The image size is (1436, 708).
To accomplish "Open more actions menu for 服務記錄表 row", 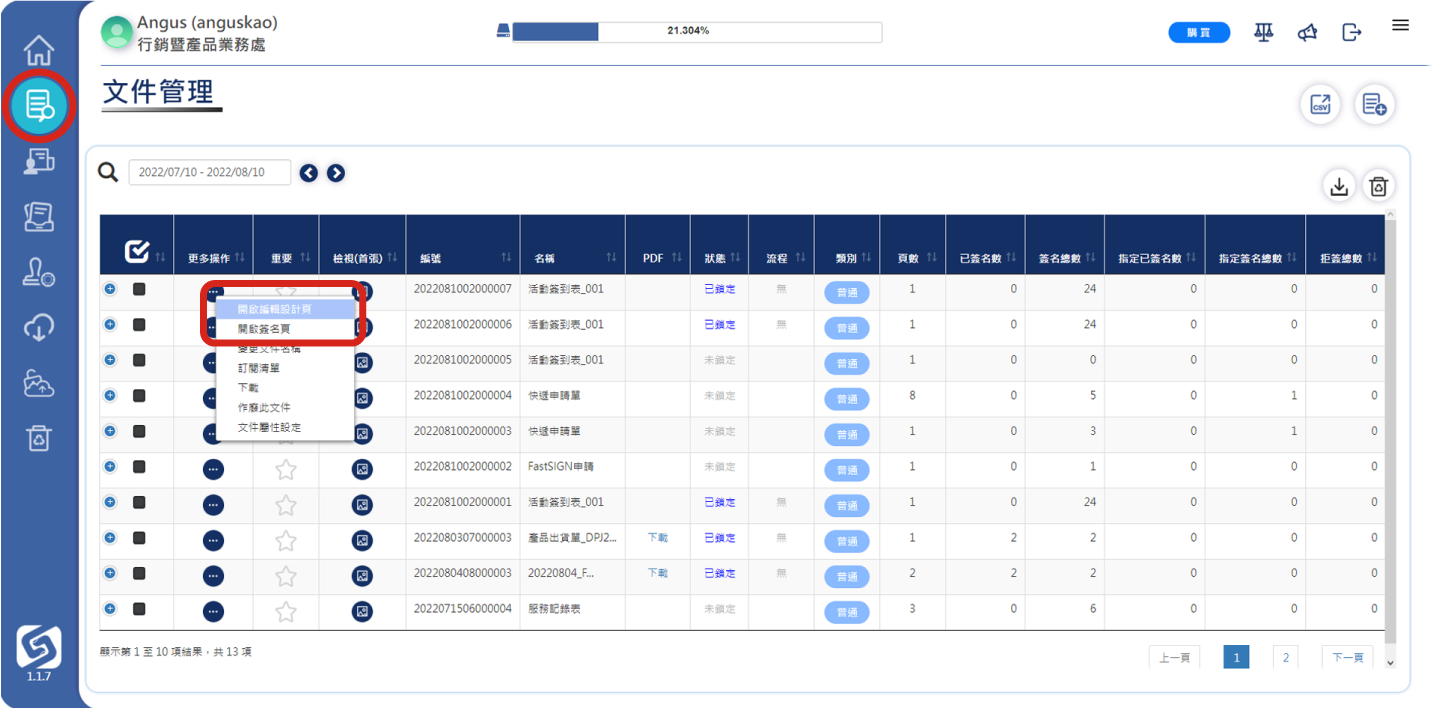I will pyautogui.click(x=213, y=611).
